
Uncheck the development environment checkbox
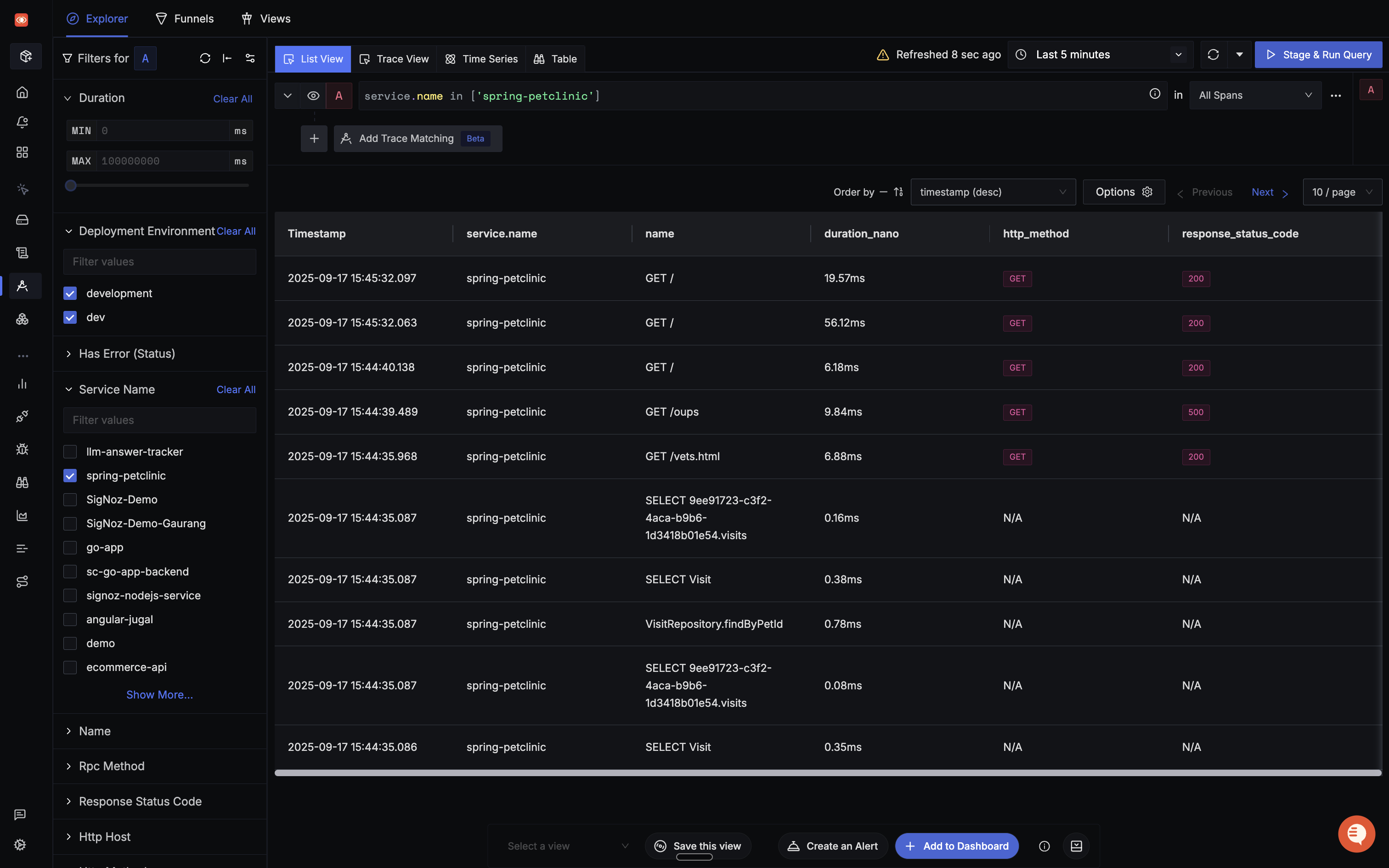(70, 293)
